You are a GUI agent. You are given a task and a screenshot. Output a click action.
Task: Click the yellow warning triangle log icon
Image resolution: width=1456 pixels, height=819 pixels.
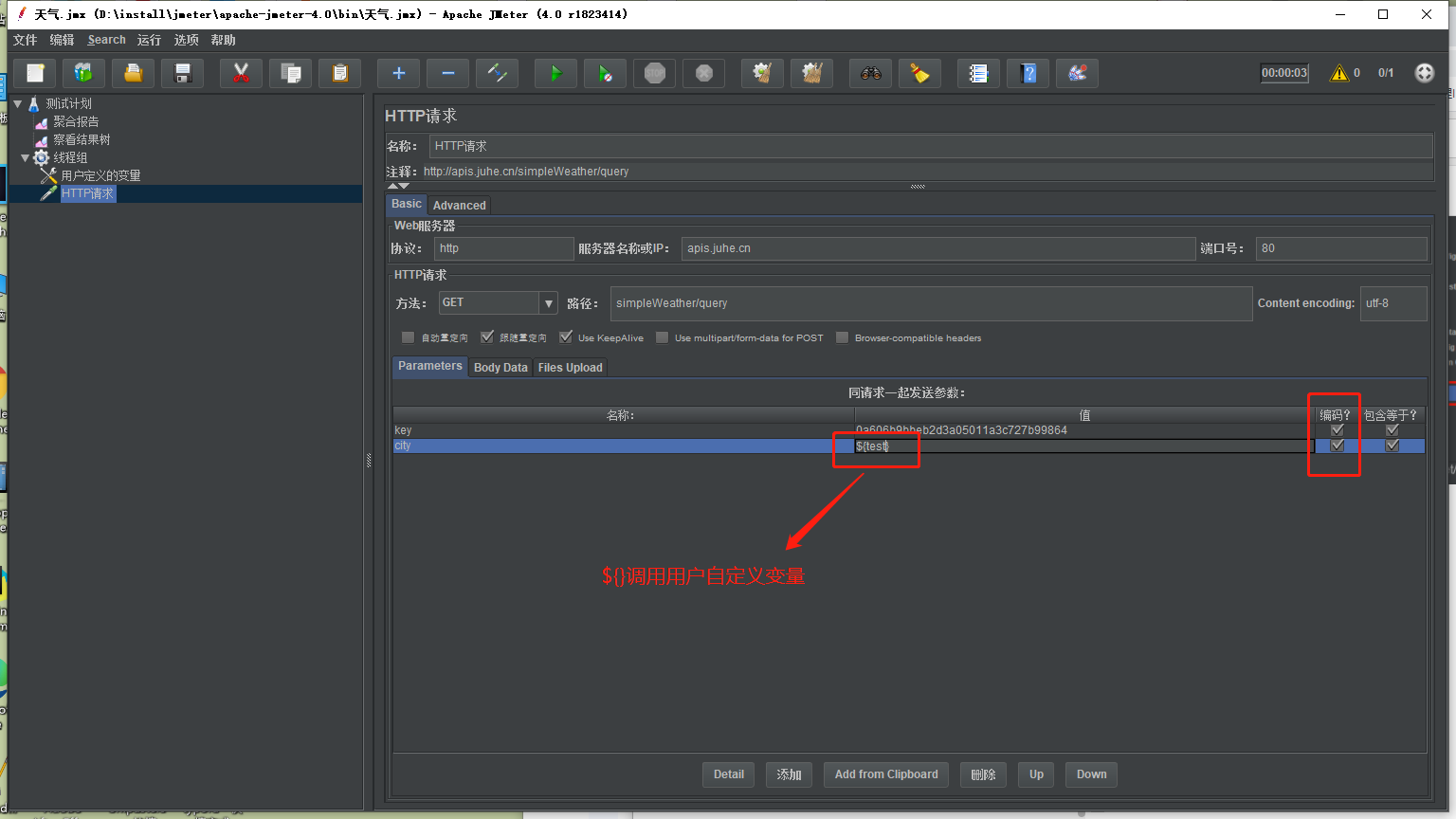coord(1339,73)
